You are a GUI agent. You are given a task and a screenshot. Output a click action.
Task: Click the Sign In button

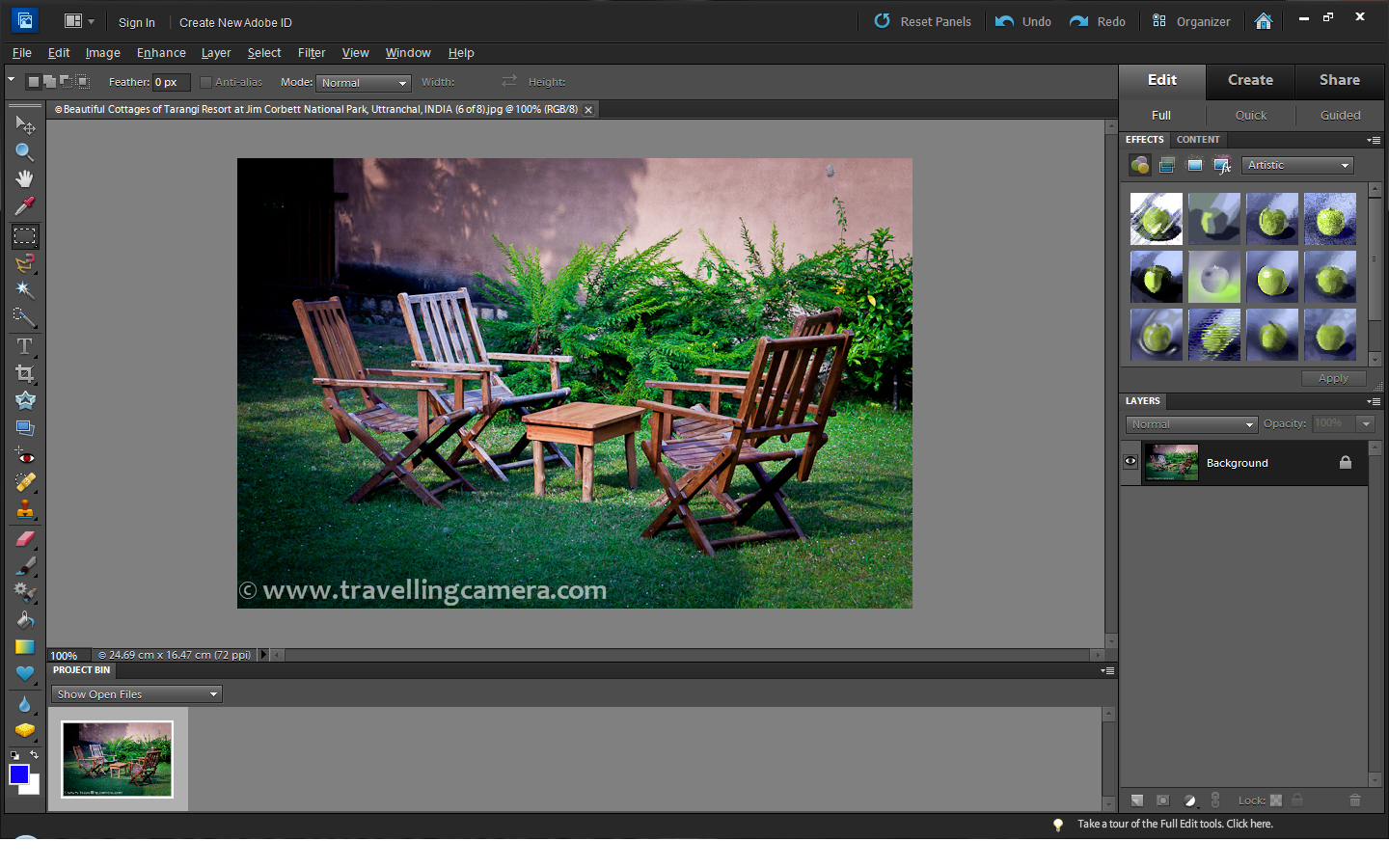[137, 22]
